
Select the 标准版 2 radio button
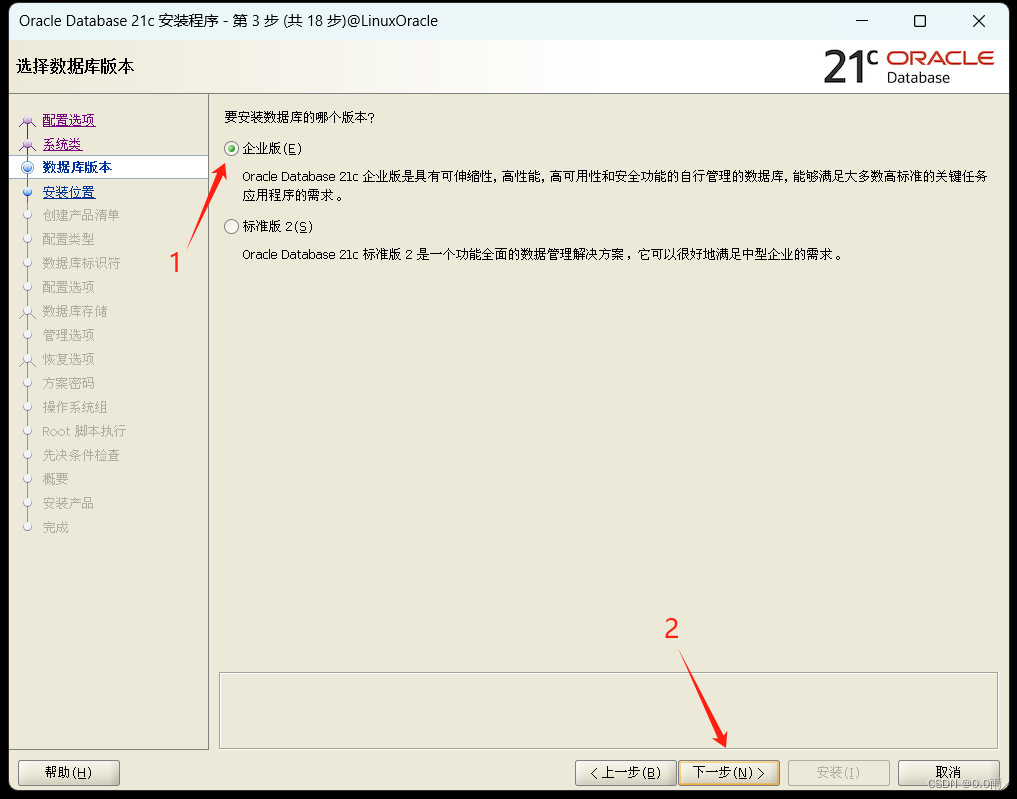pos(230,226)
